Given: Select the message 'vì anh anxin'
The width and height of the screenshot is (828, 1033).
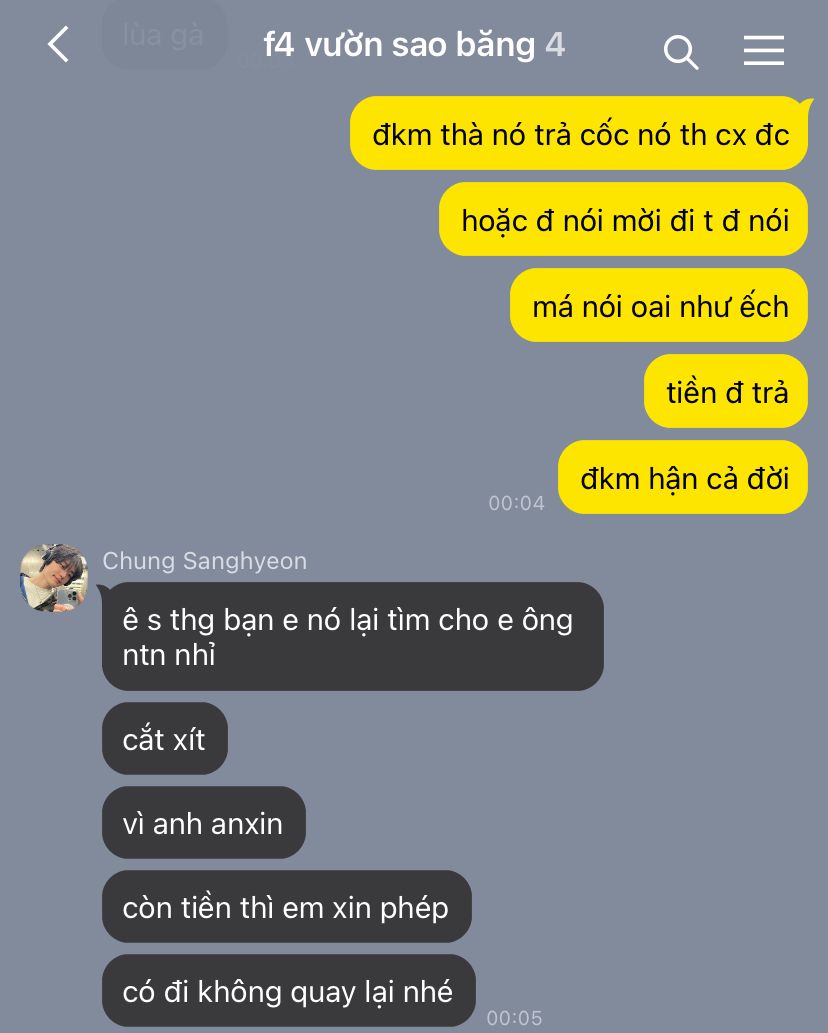Looking at the screenshot, I should click(x=204, y=823).
